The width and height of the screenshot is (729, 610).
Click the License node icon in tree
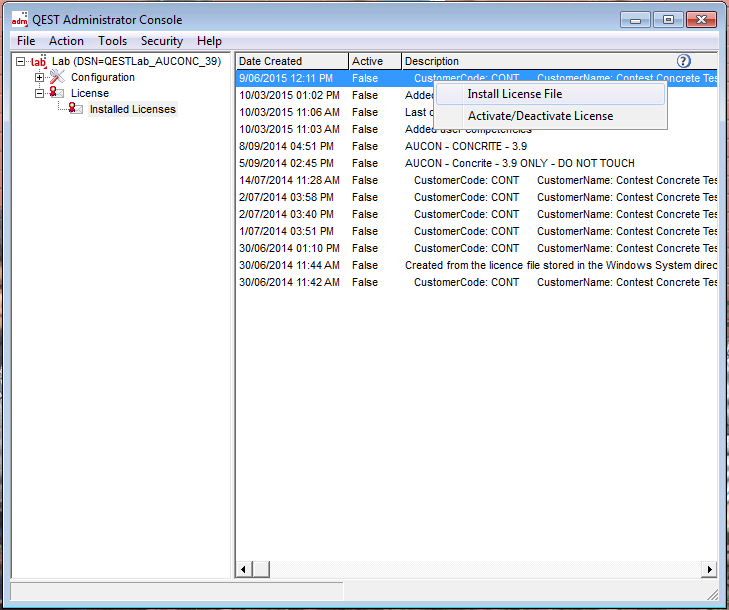click(58, 93)
